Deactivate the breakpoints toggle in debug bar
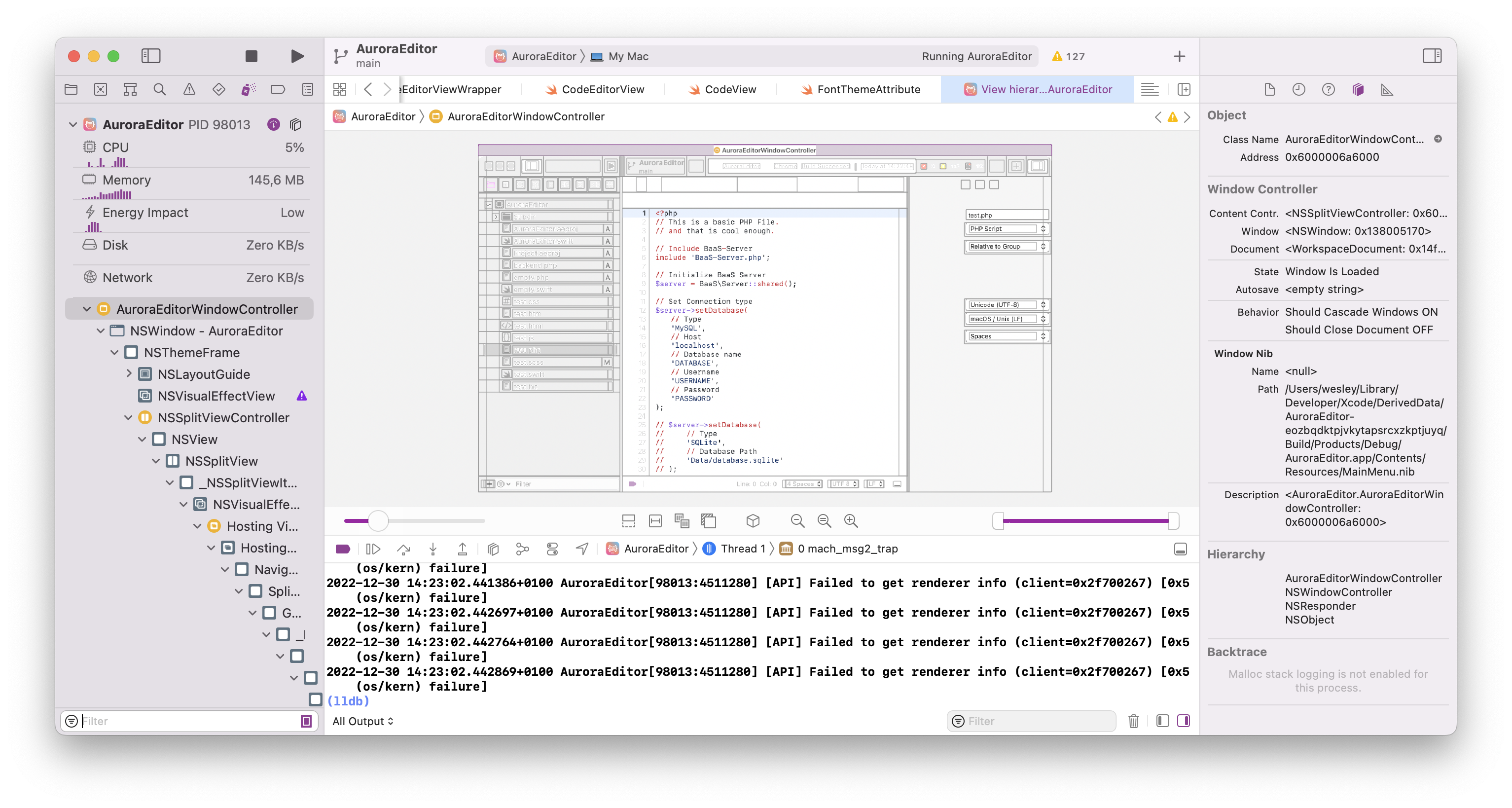This screenshot has width=1512, height=808. pyautogui.click(x=343, y=549)
